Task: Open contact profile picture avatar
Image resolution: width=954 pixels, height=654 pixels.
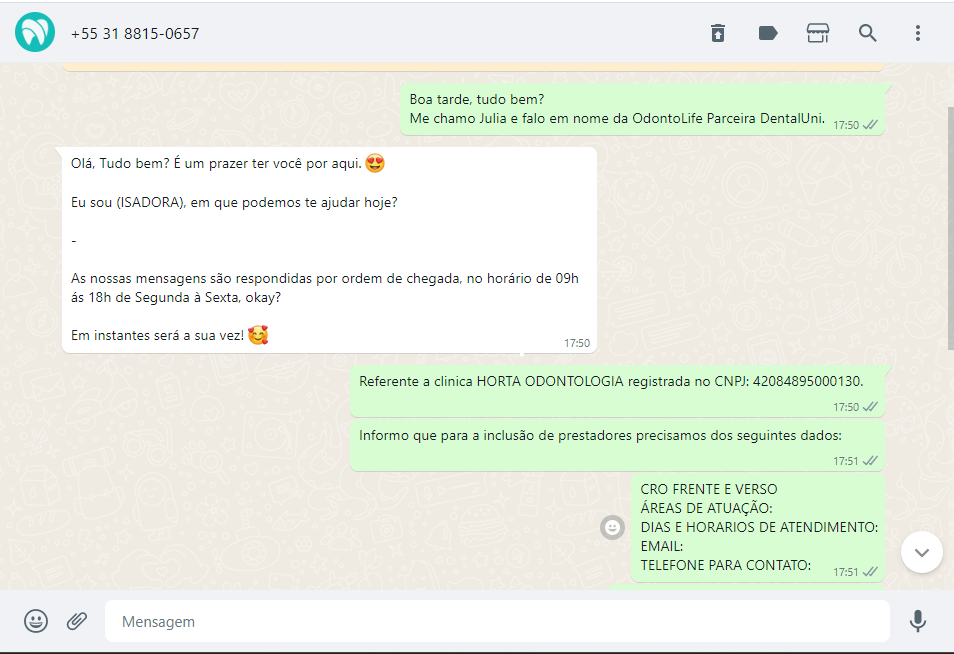Action: pos(35,32)
